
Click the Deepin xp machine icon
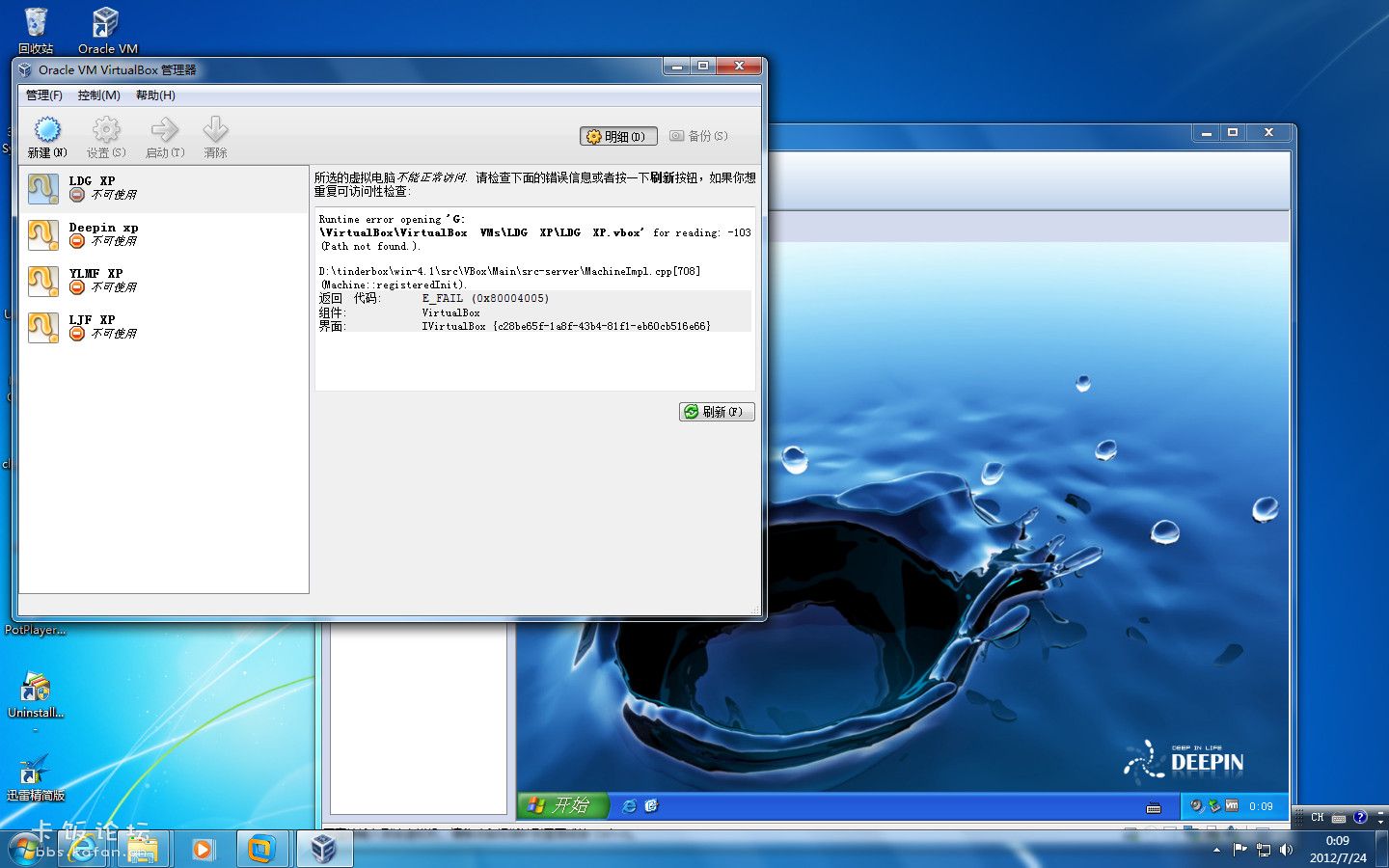coord(43,235)
